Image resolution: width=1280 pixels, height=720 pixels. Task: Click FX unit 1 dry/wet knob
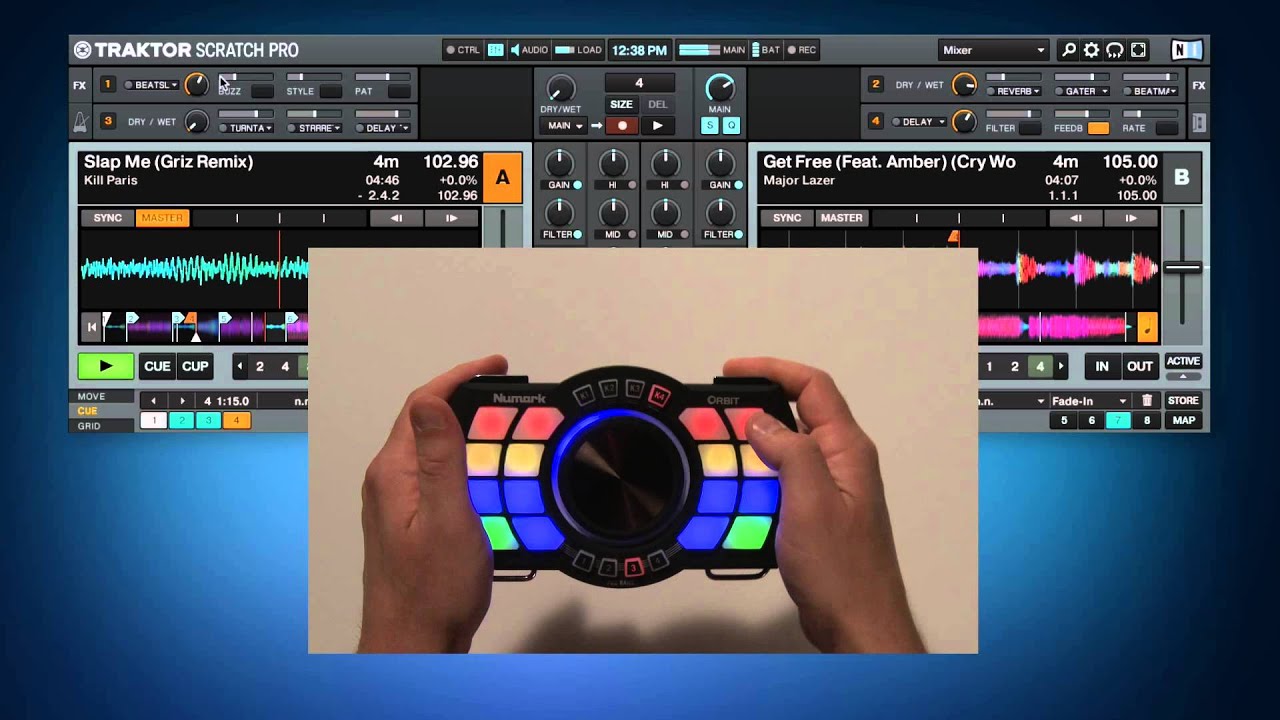tap(197, 85)
